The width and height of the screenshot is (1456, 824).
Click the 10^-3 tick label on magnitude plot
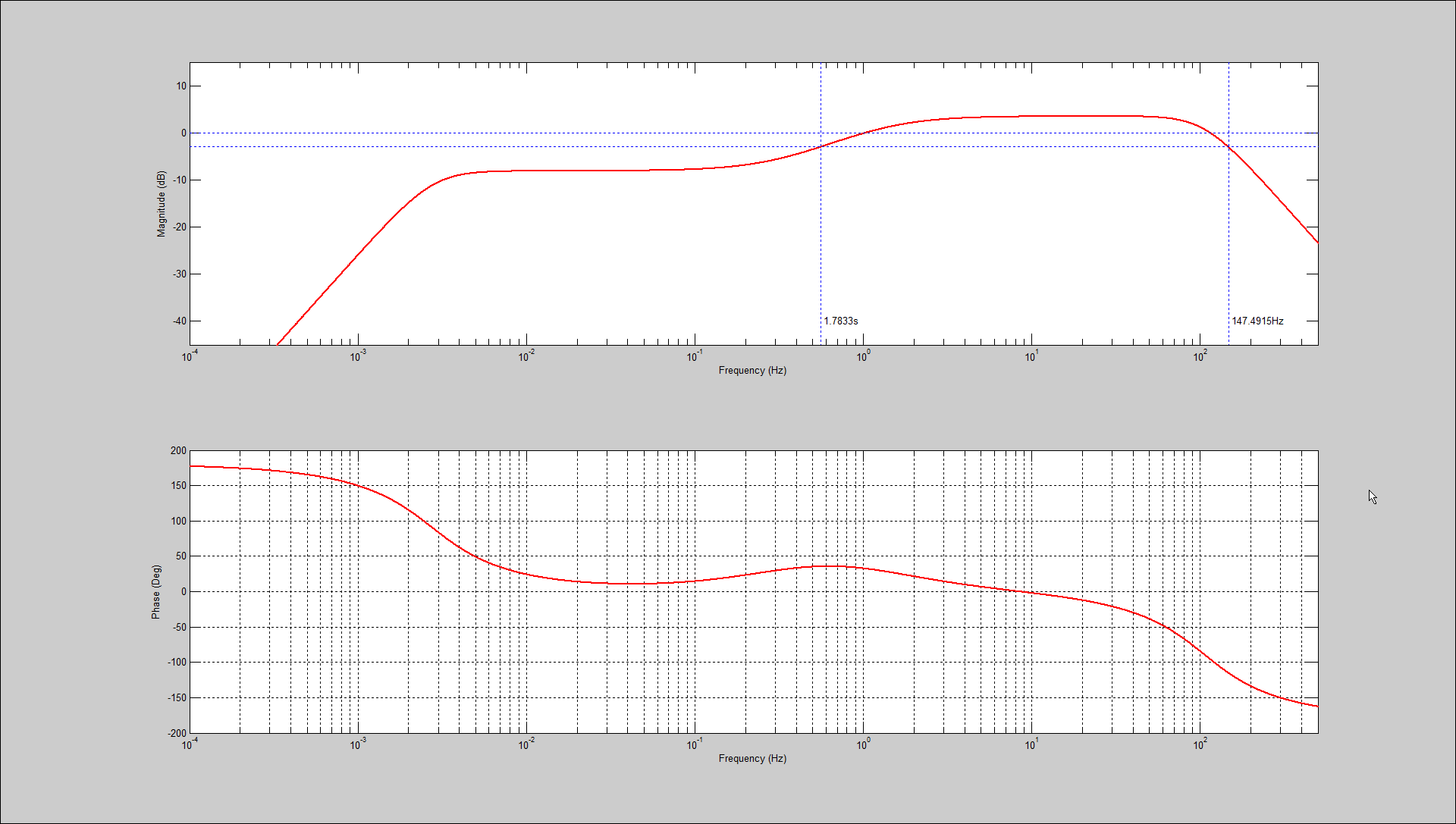pyautogui.click(x=358, y=356)
